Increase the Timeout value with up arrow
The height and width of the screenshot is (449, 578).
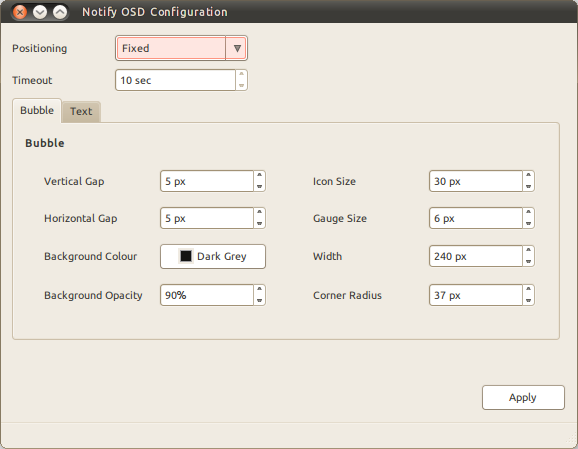tap(241, 75)
